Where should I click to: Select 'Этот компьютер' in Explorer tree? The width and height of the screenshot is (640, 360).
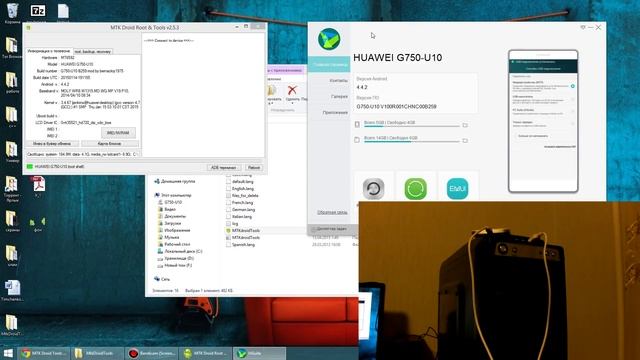173,195
